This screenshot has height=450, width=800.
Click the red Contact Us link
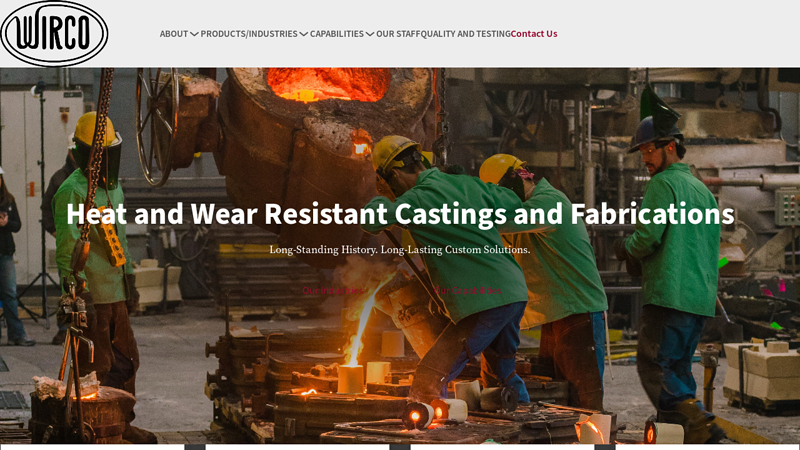click(534, 34)
